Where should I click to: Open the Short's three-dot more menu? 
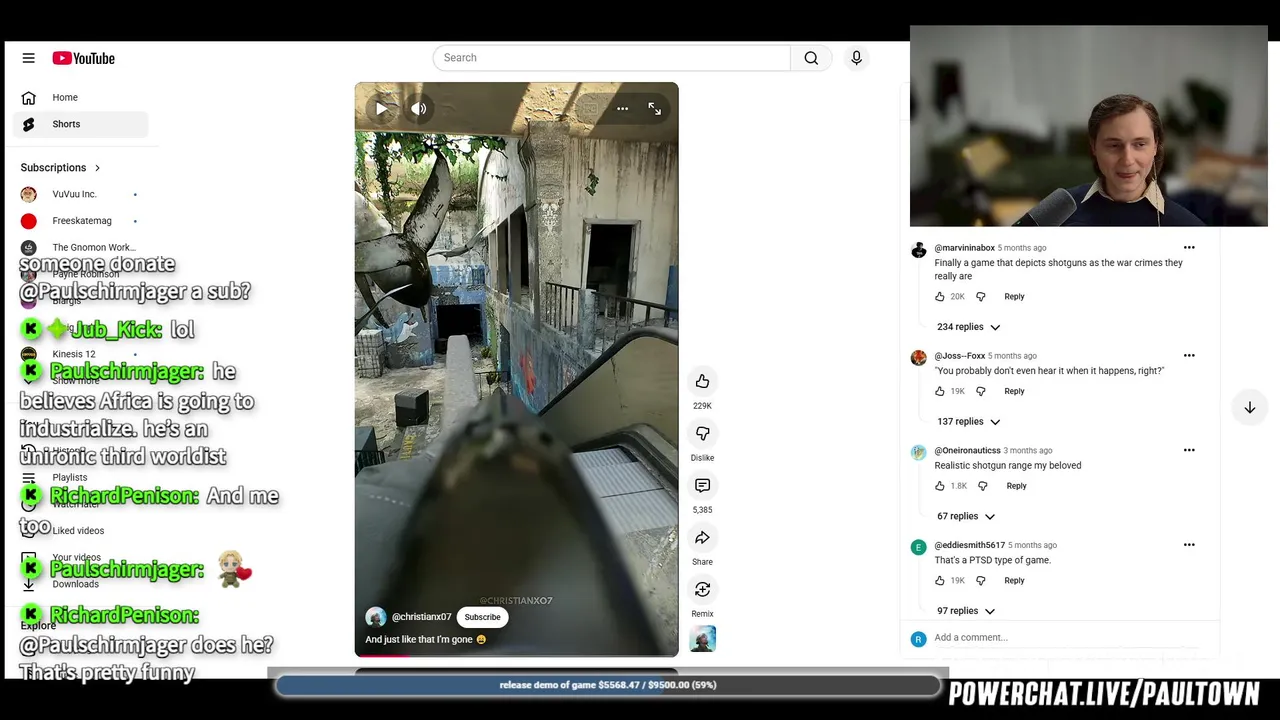coord(622,109)
